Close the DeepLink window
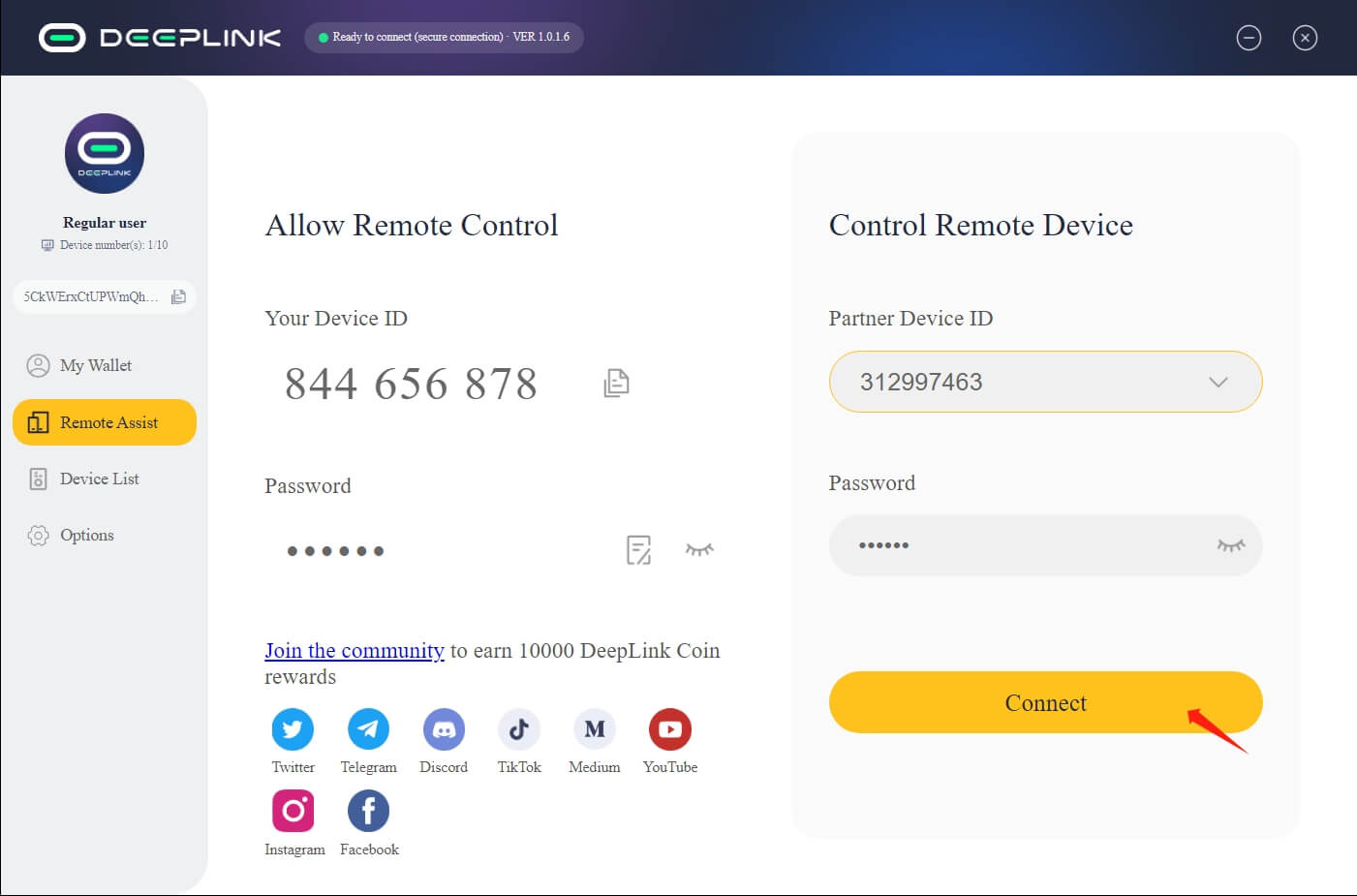This screenshot has height=896, width=1357. click(x=1305, y=38)
